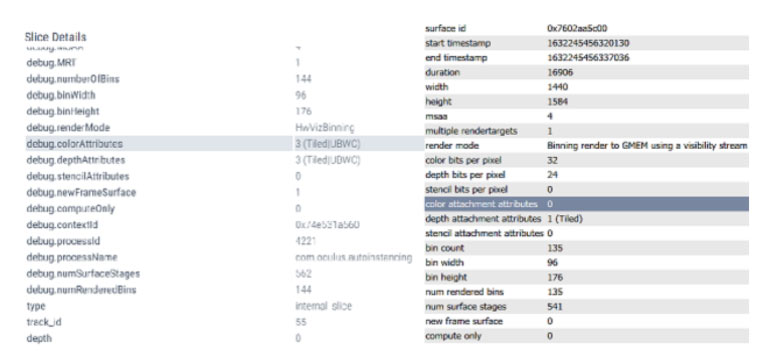Select the compute only row
773x360 pixels.
pyautogui.click(x=586, y=336)
